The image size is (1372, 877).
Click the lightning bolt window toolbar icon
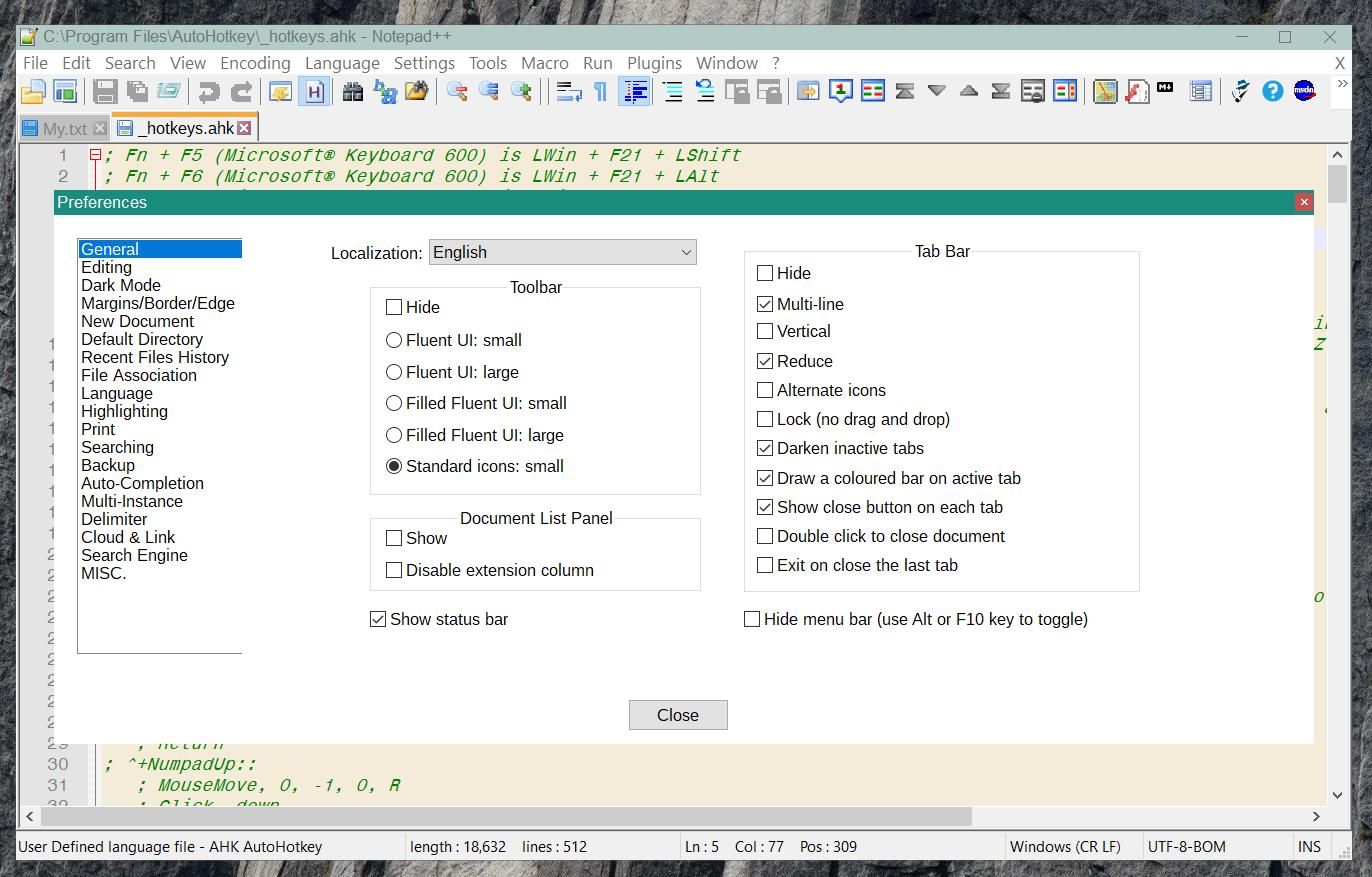281,92
